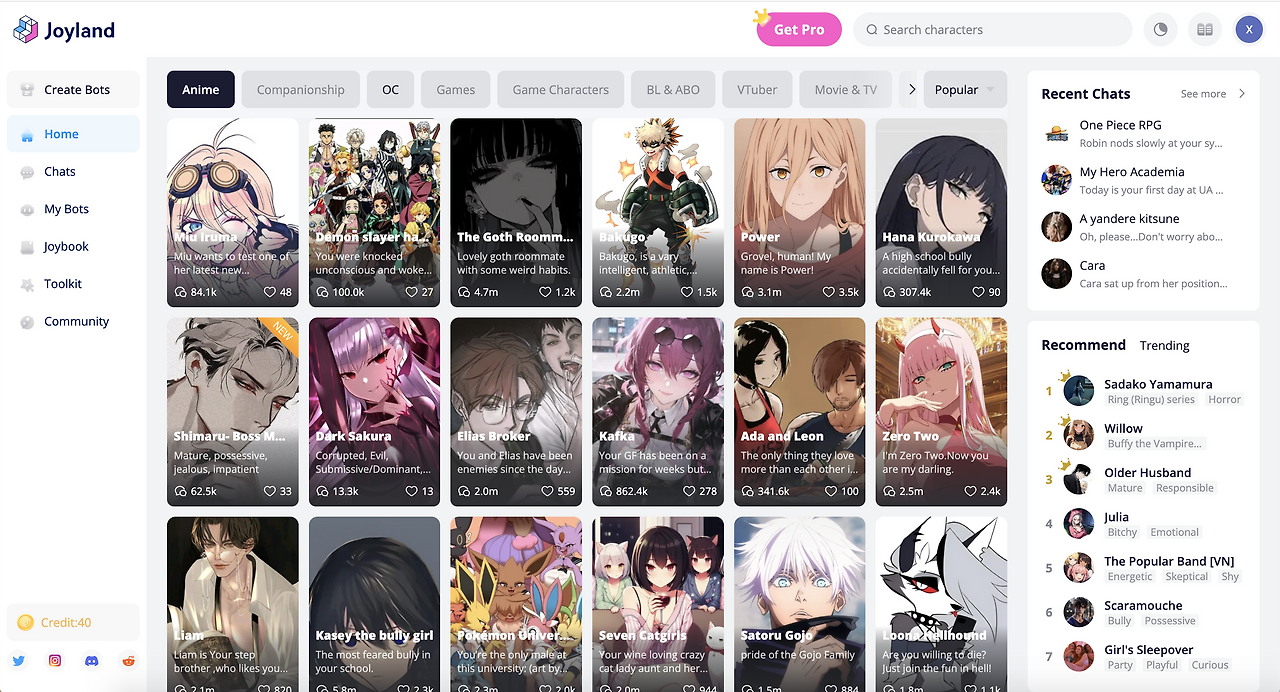Screen dimensions: 1280x692
Task: Open the Twitter social icon
Action: [x=18, y=661]
